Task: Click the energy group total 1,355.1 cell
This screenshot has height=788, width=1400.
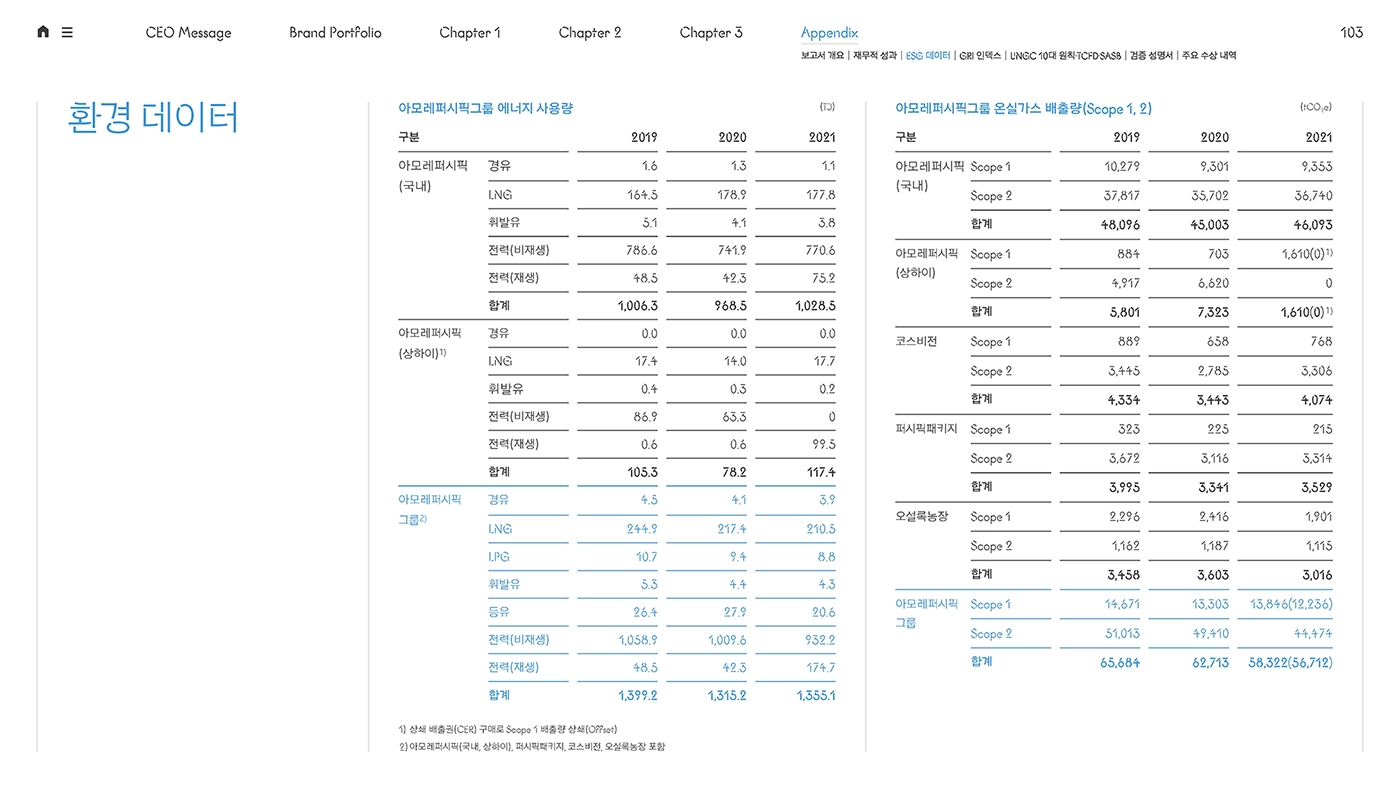Action: [x=815, y=695]
